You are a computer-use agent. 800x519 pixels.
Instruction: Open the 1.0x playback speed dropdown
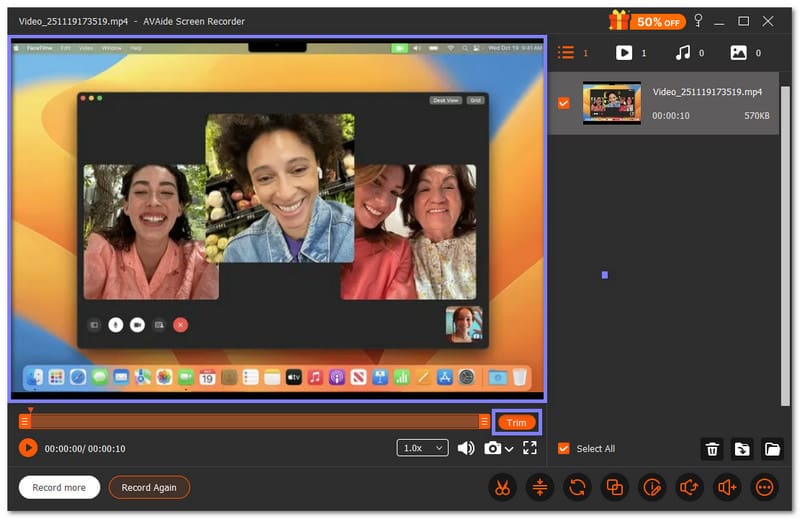(x=423, y=448)
